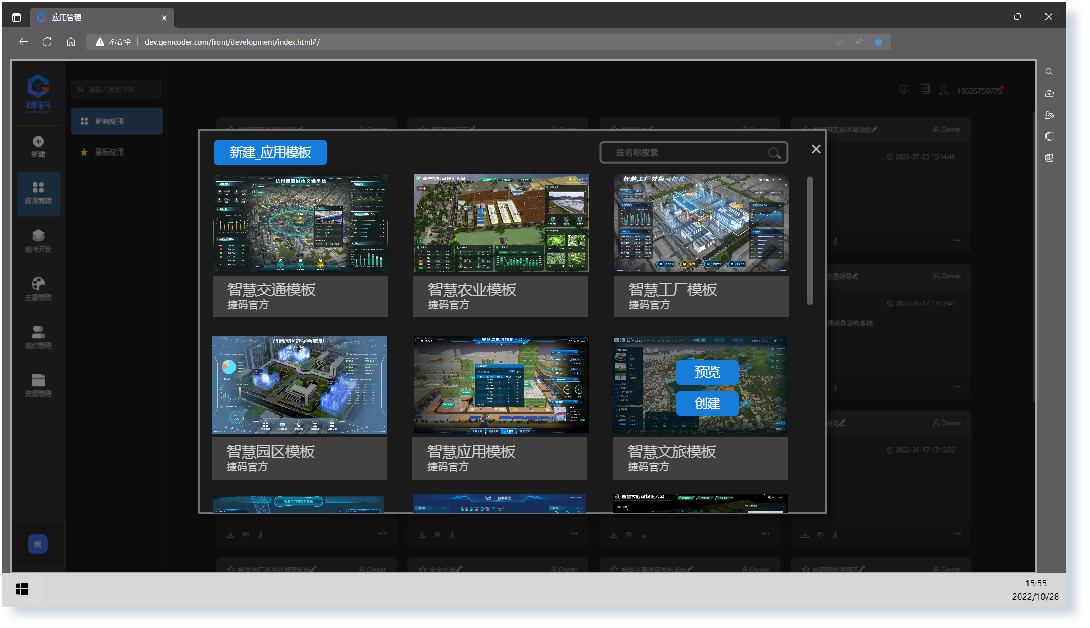Click the favorites star in the address bar
The image size is (1090, 628).
879,42
